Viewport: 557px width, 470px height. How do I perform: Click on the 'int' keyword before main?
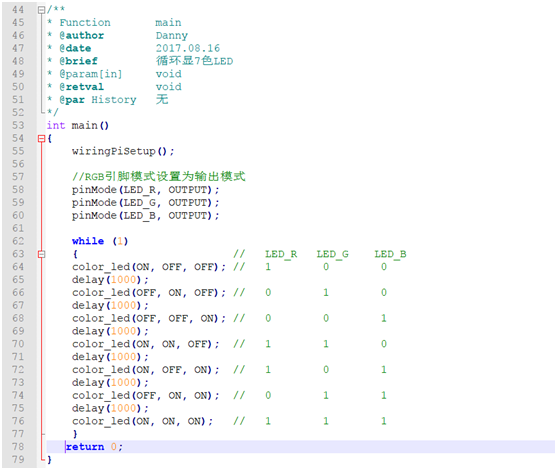click(x=56, y=125)
